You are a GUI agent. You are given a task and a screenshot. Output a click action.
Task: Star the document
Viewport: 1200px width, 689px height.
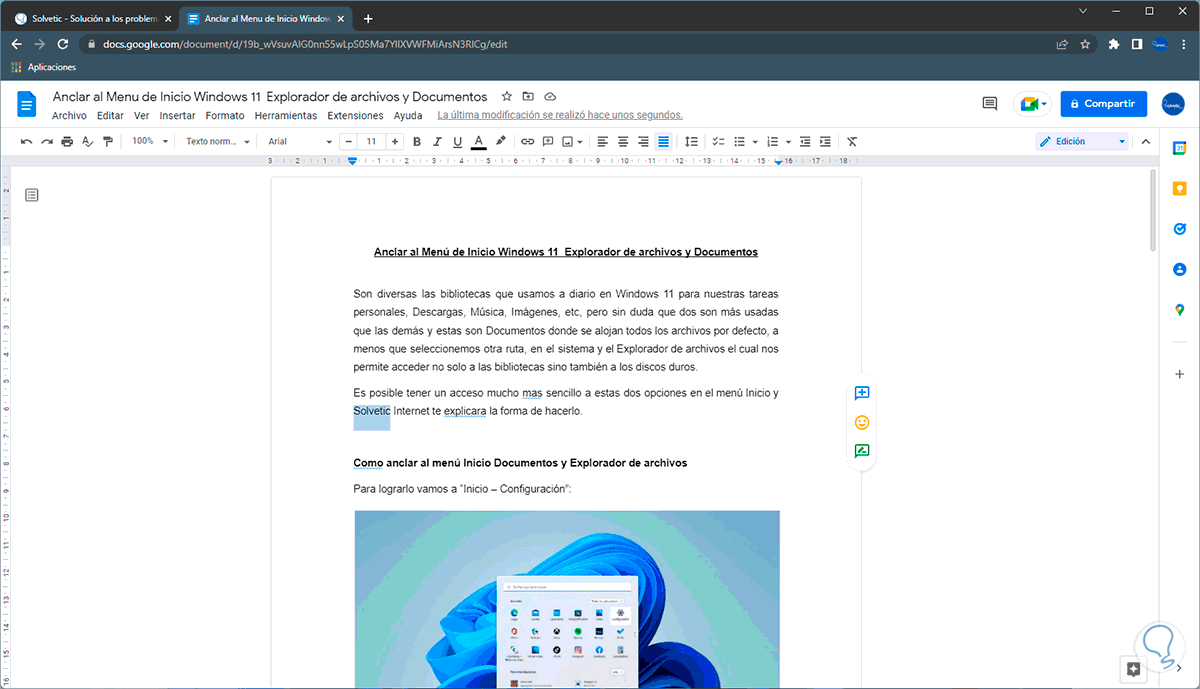(x=507, y=97)
